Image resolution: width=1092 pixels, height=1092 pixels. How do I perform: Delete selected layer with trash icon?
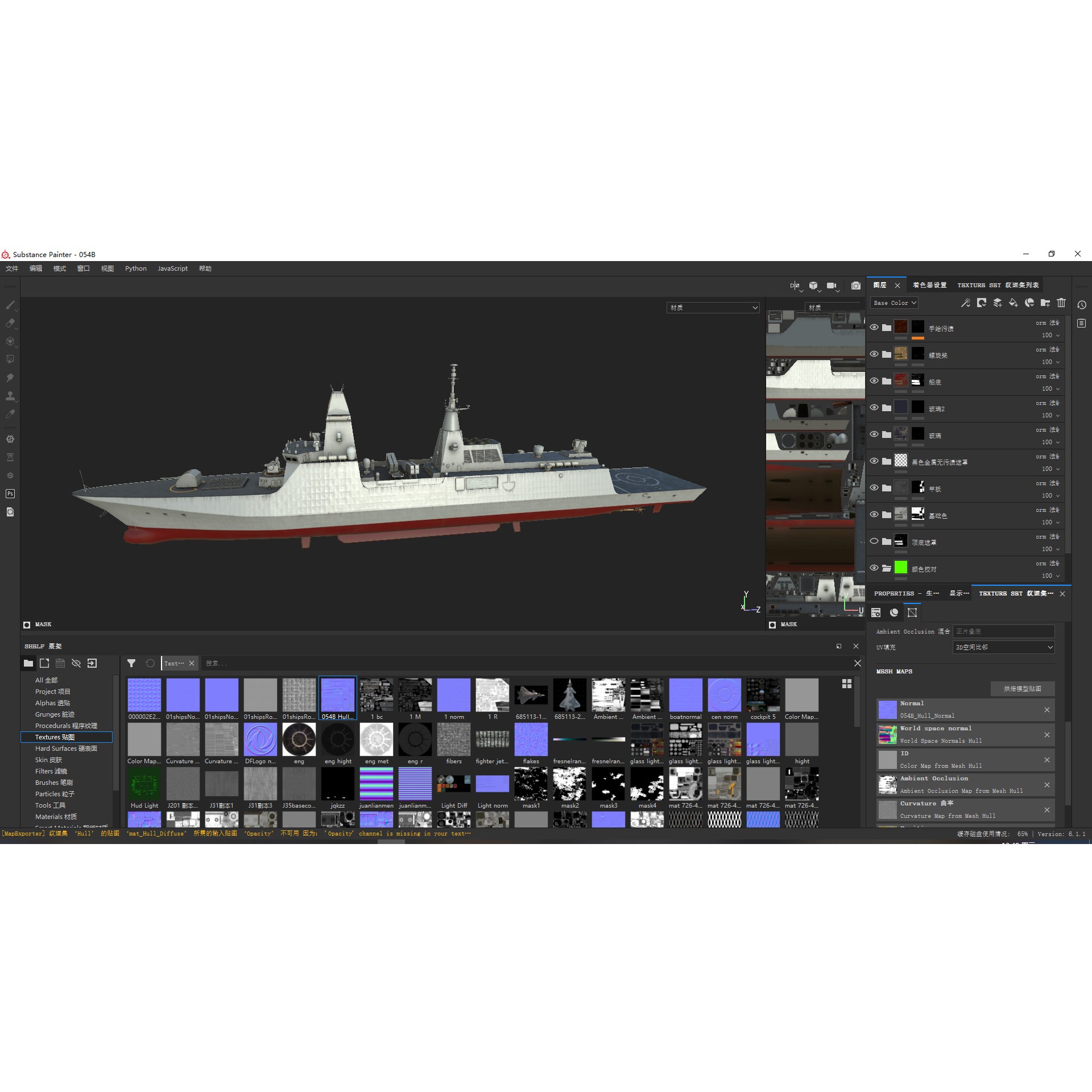click(1061, 303)
